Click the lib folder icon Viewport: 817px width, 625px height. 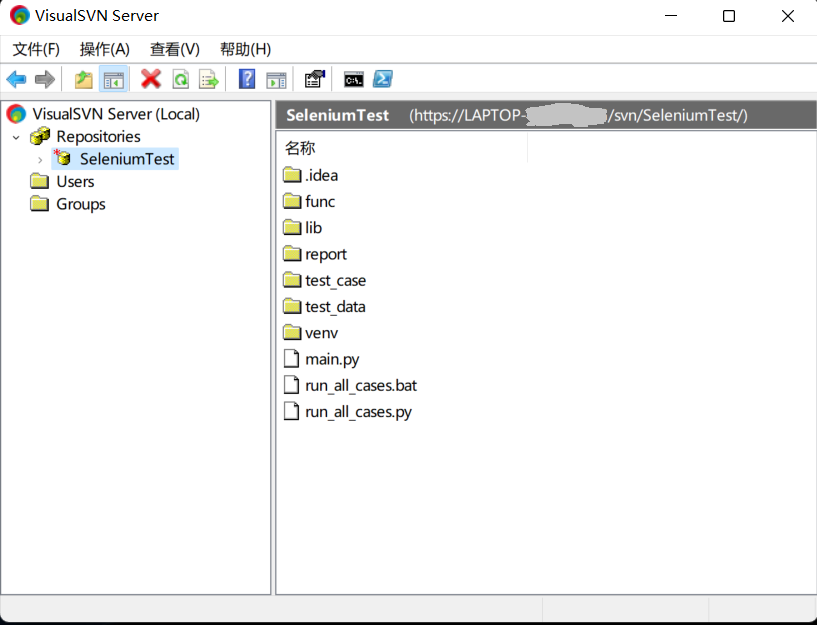click(x=292, y=227)
